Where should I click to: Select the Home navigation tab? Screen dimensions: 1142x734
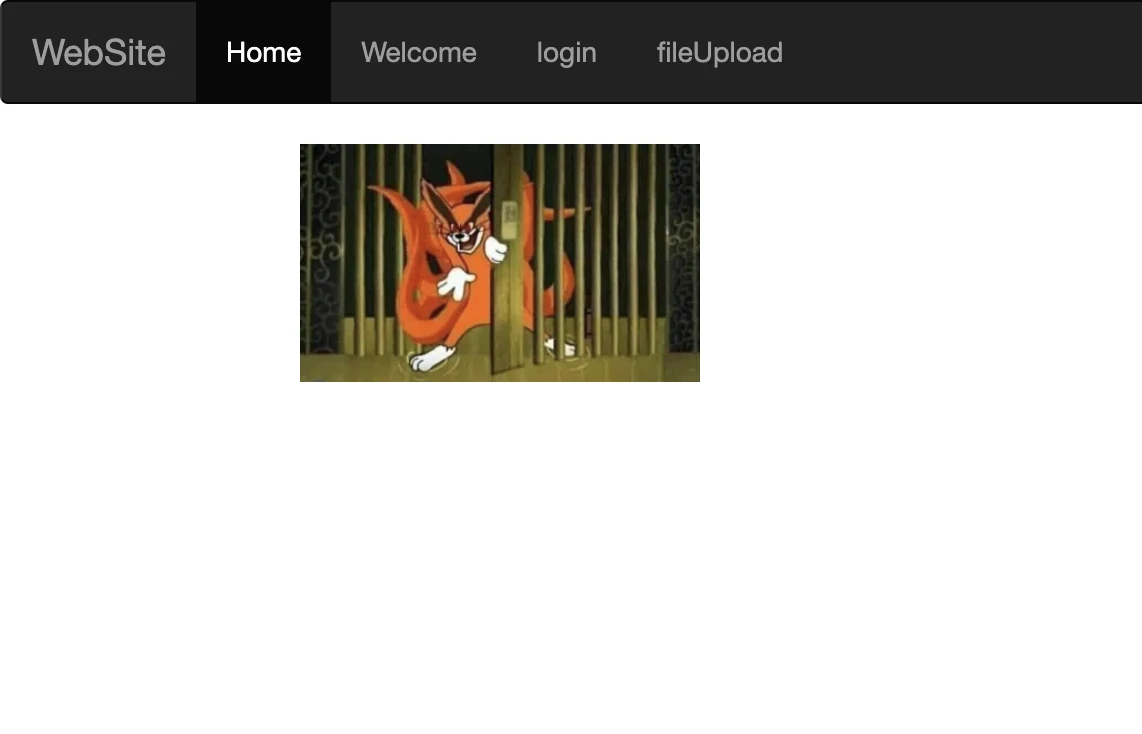pyautogui.click(x=264, y=52)
